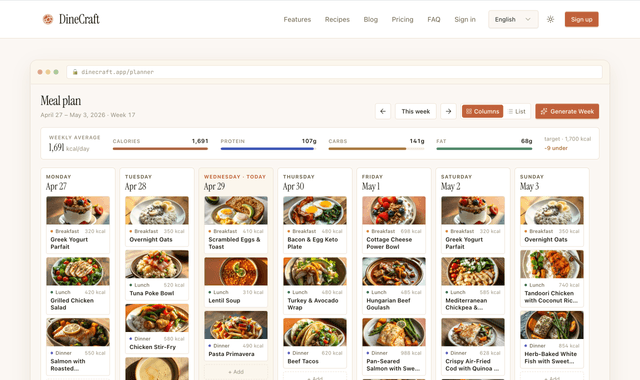
Task: Open the Tuna Poke Bowl photo
Action: point(157,264)
